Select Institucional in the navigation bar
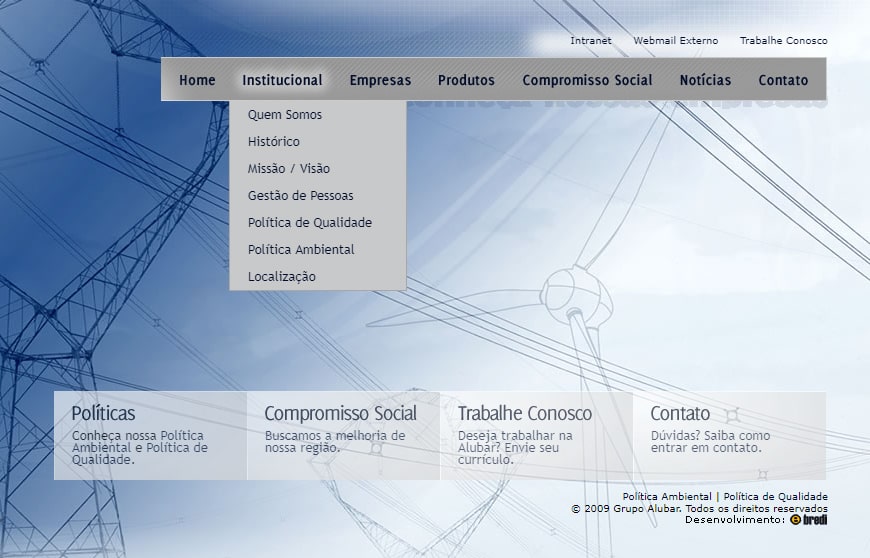The width and height of the screenshot is (870, 558). tap(282, 80)
